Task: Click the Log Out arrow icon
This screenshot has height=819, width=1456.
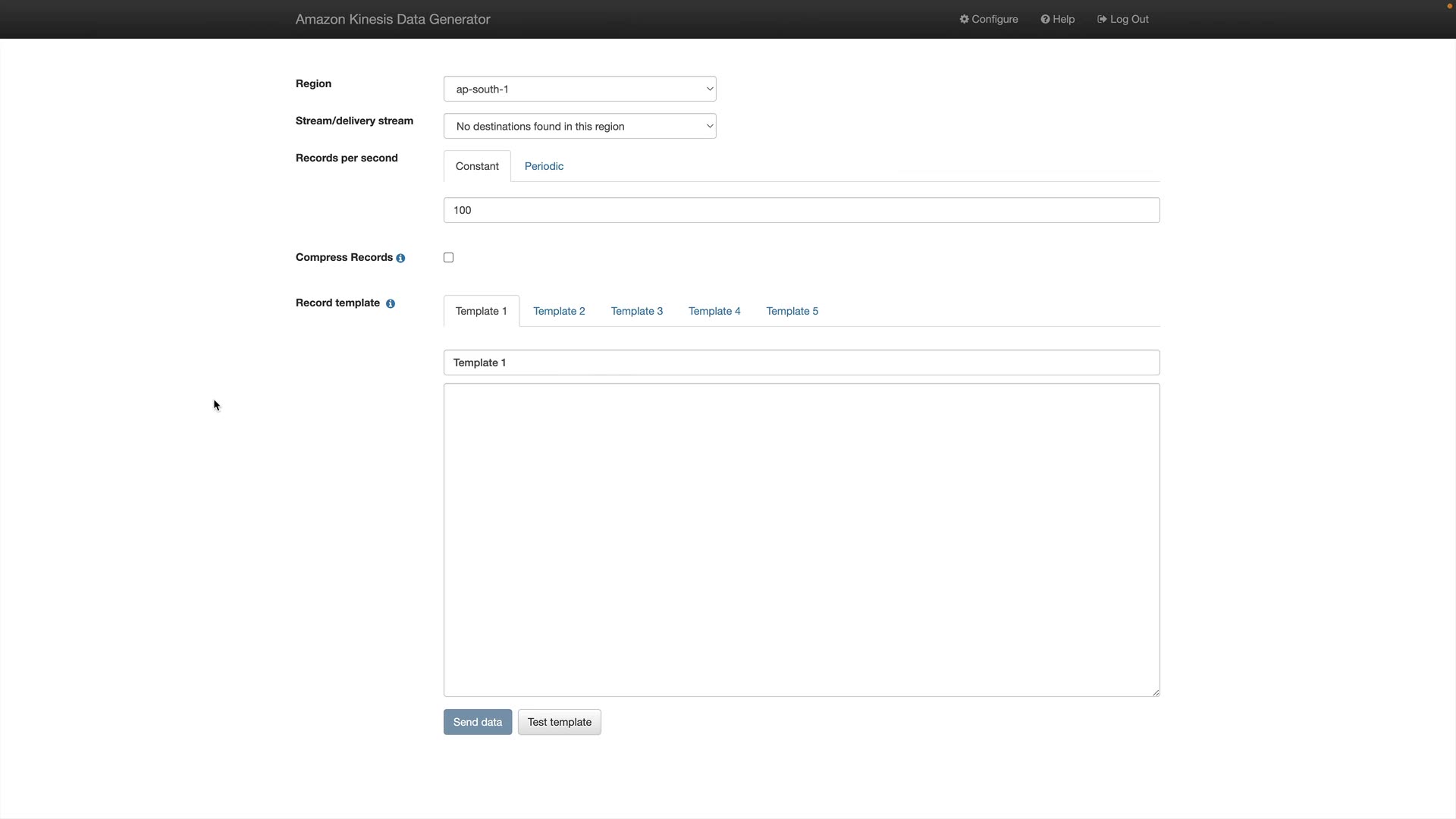Action: click(1102, 19)
